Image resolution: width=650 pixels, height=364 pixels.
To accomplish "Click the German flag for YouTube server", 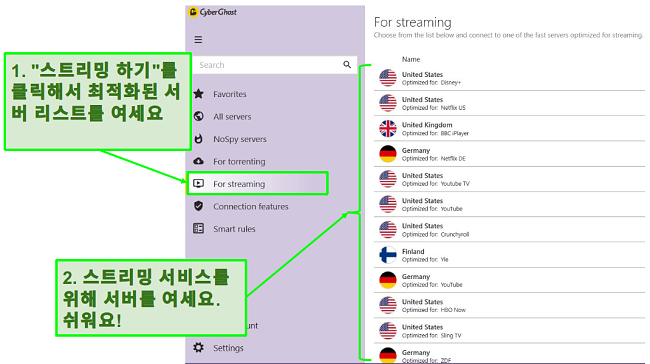I will point(388,280).
